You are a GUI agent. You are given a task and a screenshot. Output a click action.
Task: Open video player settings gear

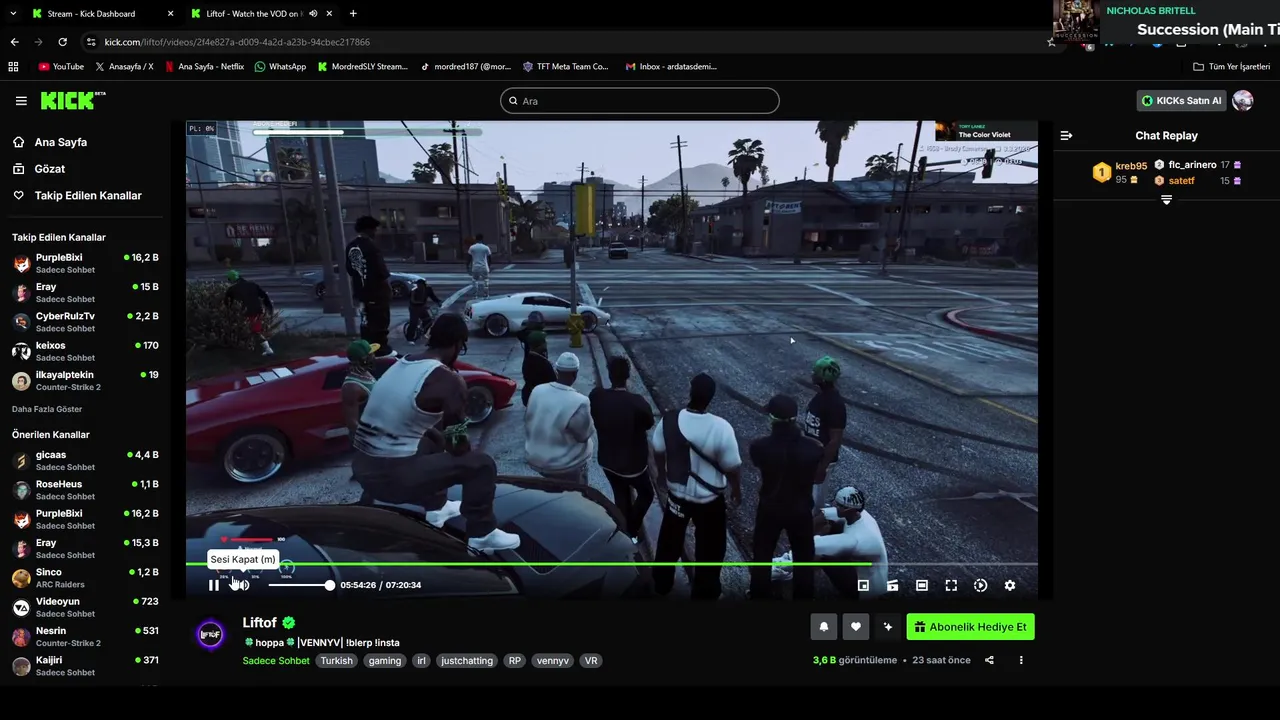pyautogui.click(x=1010, y=586)
